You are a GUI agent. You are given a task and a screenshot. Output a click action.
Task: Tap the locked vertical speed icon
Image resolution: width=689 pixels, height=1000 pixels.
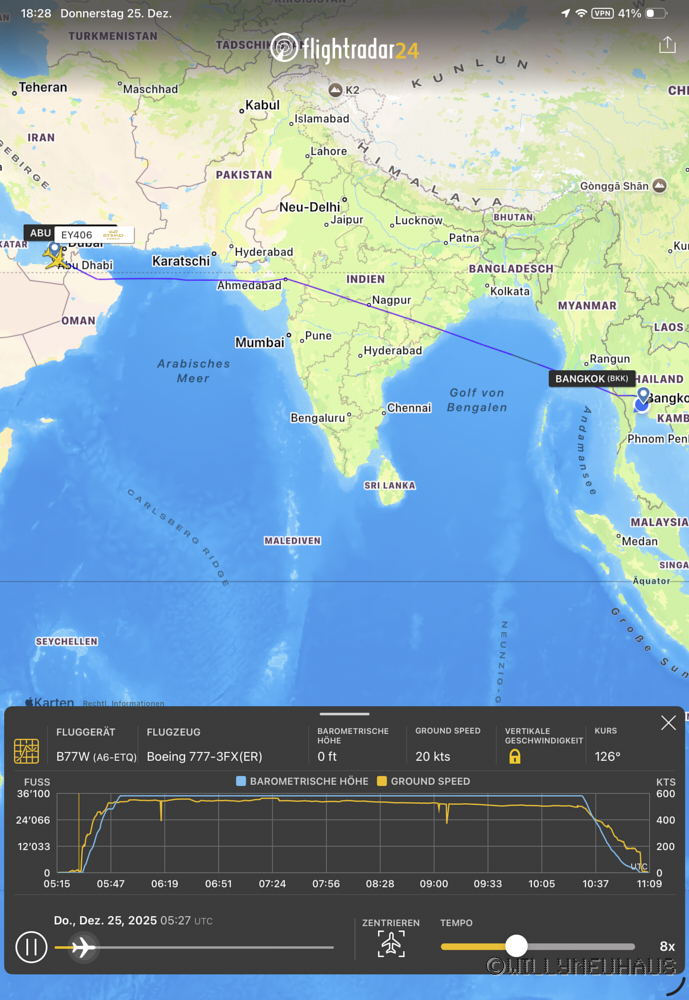(x=514, y=756)
